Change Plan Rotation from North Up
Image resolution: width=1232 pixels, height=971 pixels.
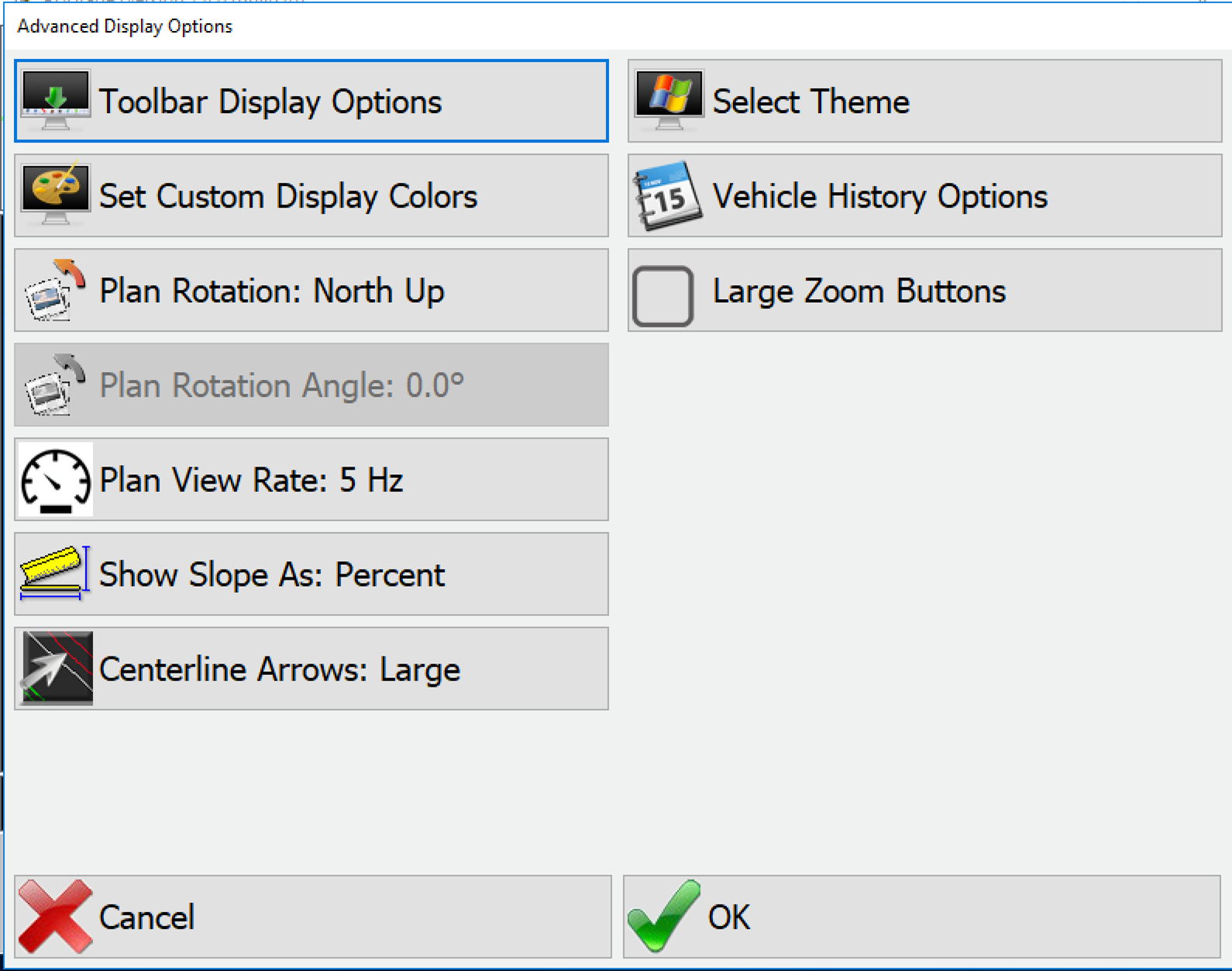[x=310, y=291]
